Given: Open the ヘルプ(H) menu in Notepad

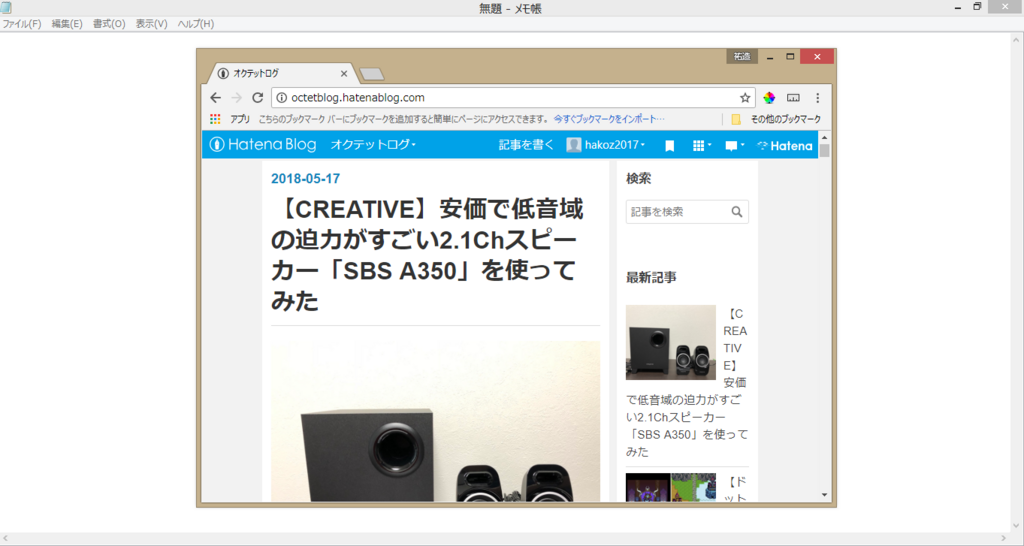Looking at the screenshot, I should [196, 24].
